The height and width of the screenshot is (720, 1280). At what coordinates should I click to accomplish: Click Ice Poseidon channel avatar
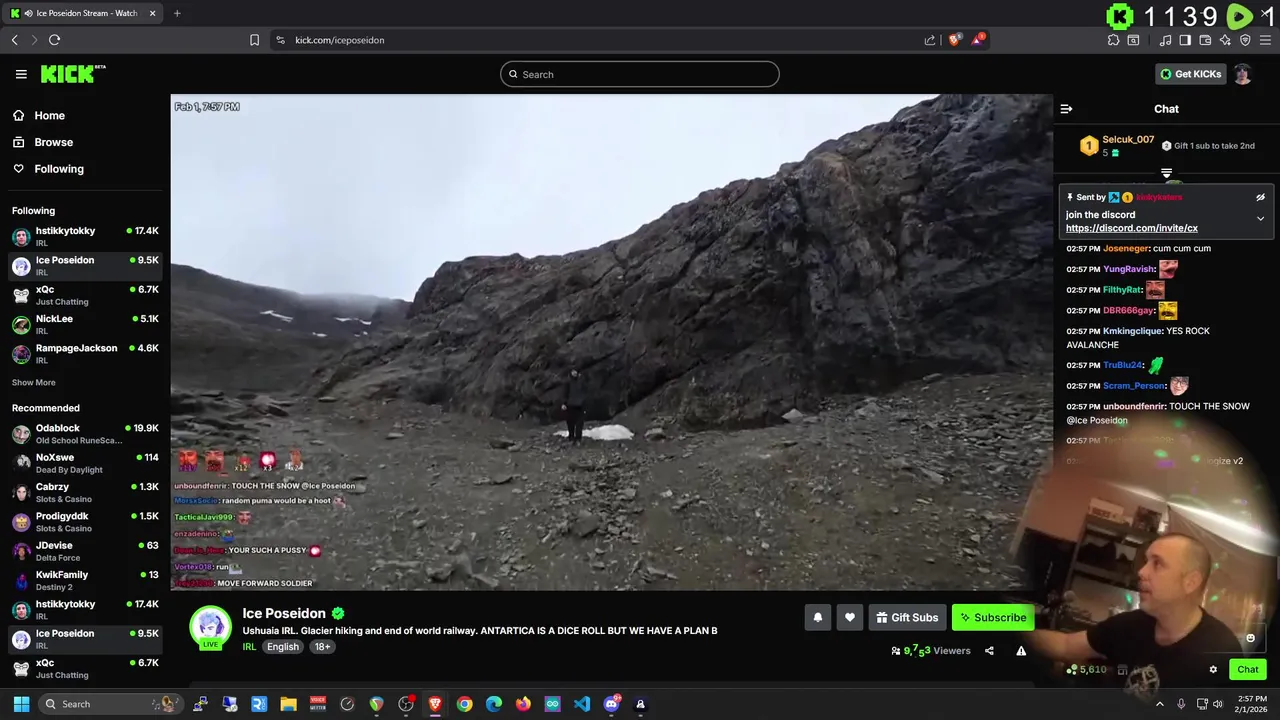pyautogui.click(x=210, y=627)
